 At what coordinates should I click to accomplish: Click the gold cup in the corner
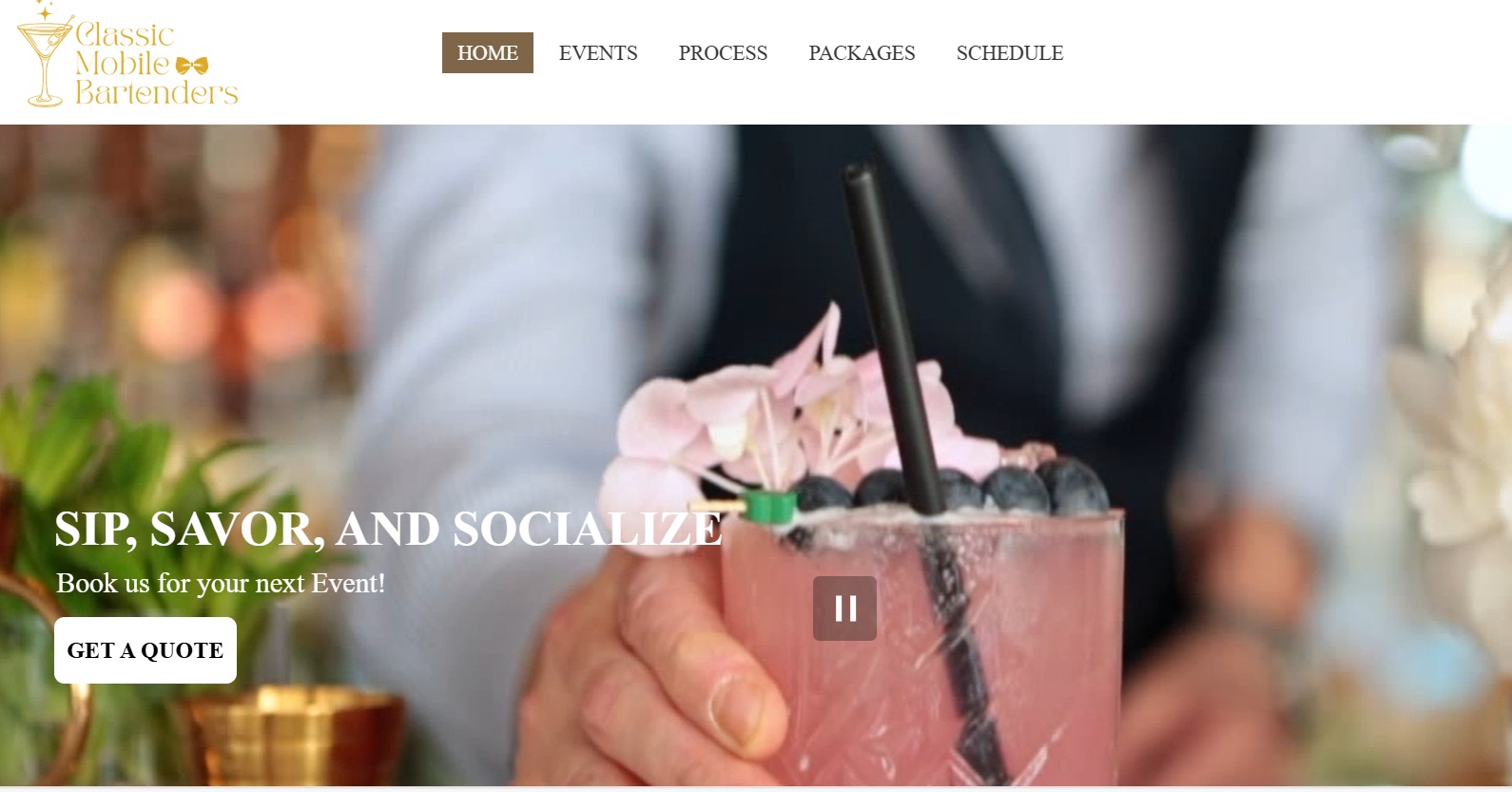click(x=293, y=737)
